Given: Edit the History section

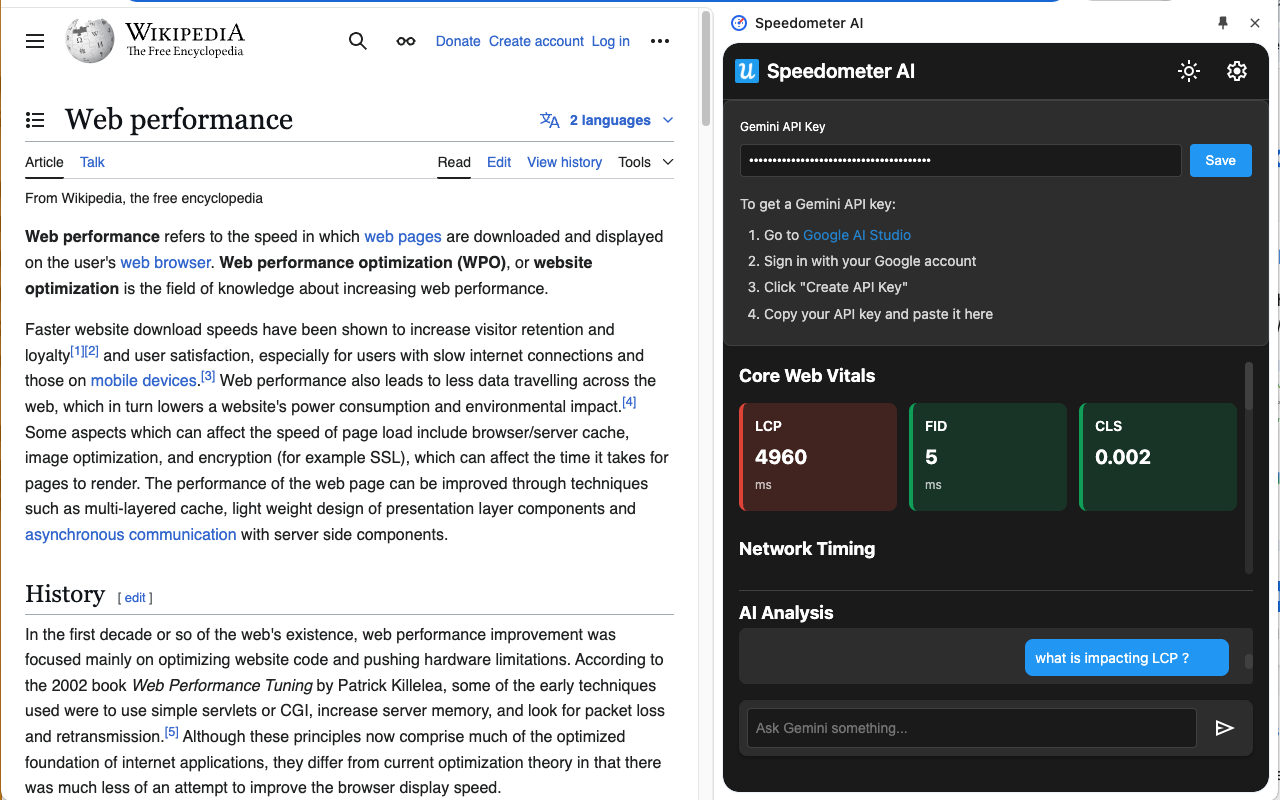Looking at the screenshot, I should [x=135, y=598].
